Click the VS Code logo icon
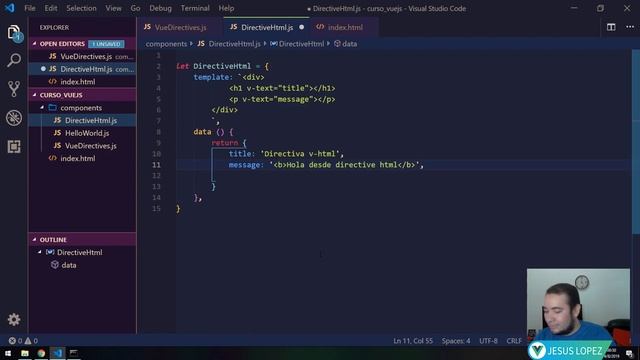The width and height of the screenshot is (640, 360). pos(9,8)
